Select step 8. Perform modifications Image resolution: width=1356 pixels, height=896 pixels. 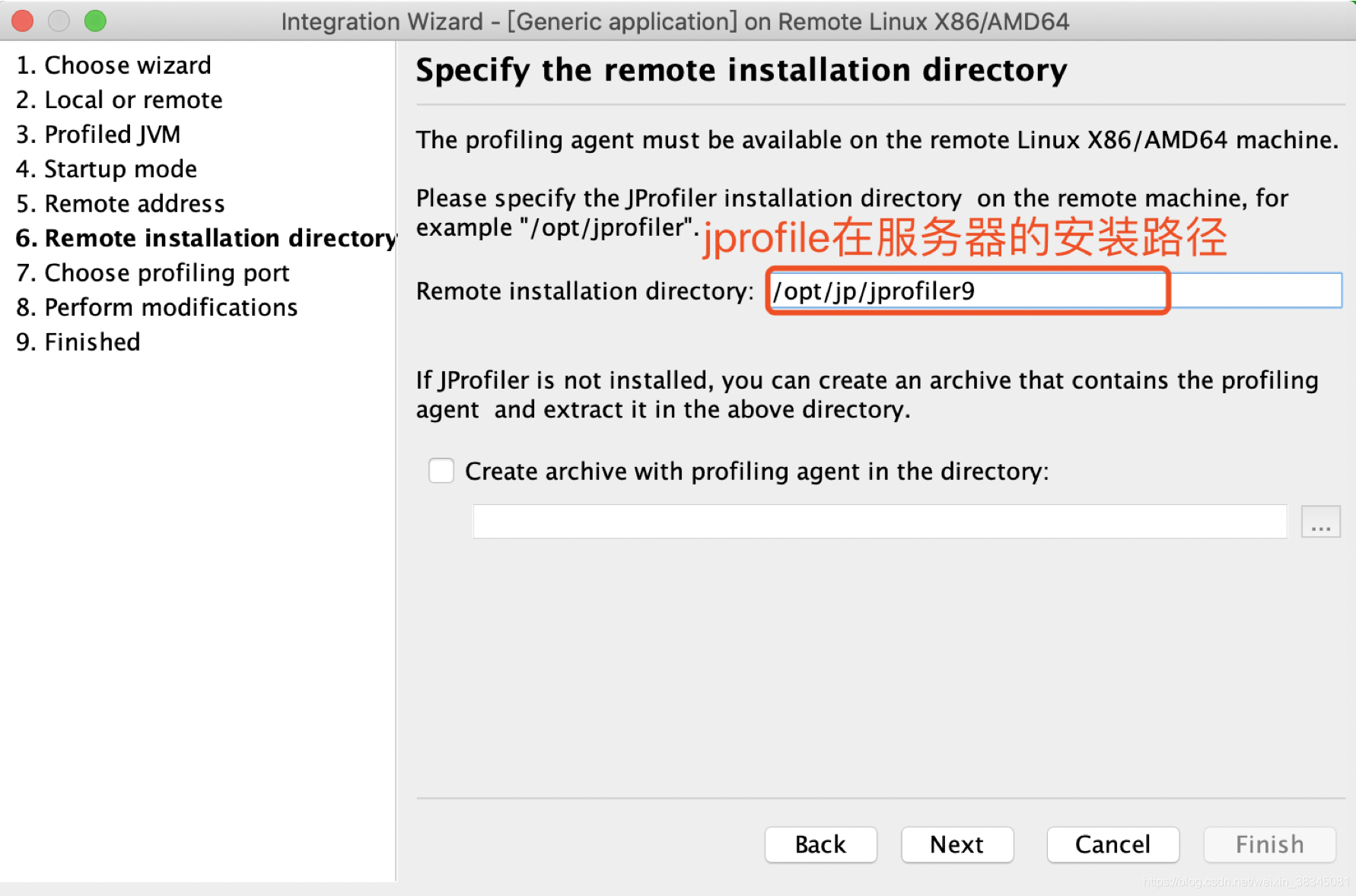tap(157, 307)
